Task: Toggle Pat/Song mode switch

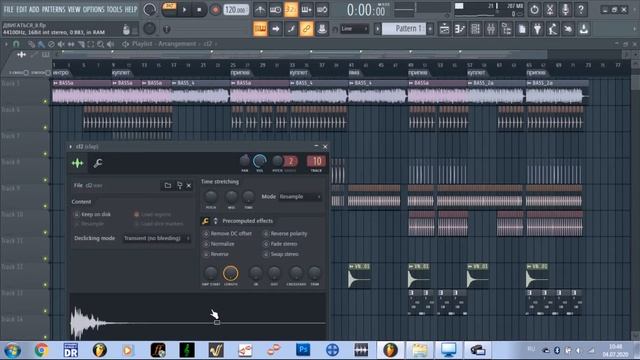Action: (169, 9)
